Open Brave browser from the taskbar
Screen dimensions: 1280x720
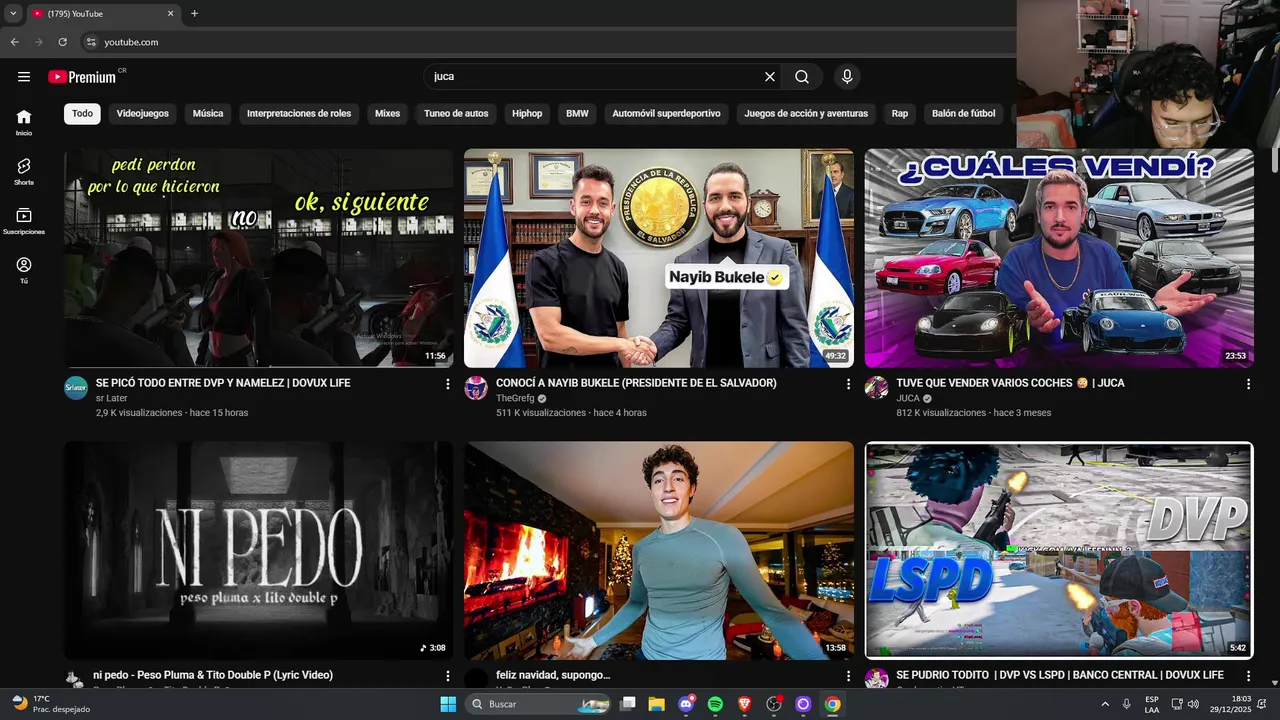pyautogui.click(x=744, y=704)
